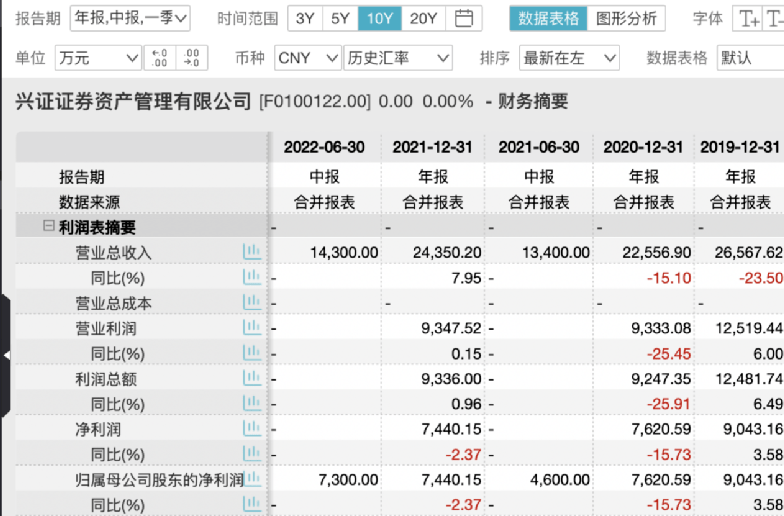Collapse the 利润表摘要 section

(48, 227)
